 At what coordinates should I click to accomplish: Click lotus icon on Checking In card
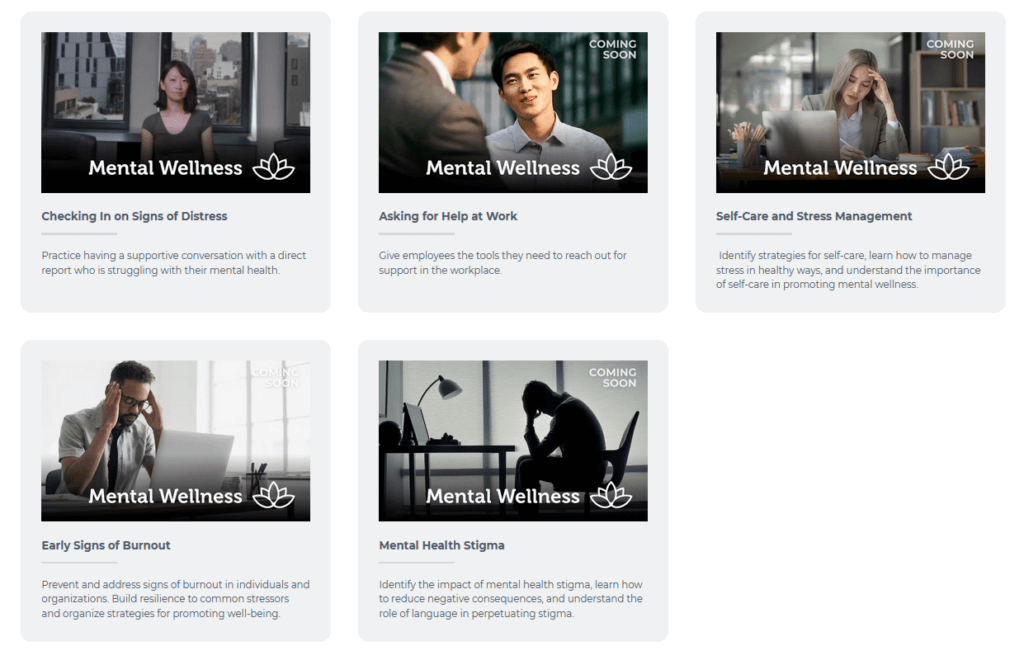pyautogui.click(x=274, y=167)
